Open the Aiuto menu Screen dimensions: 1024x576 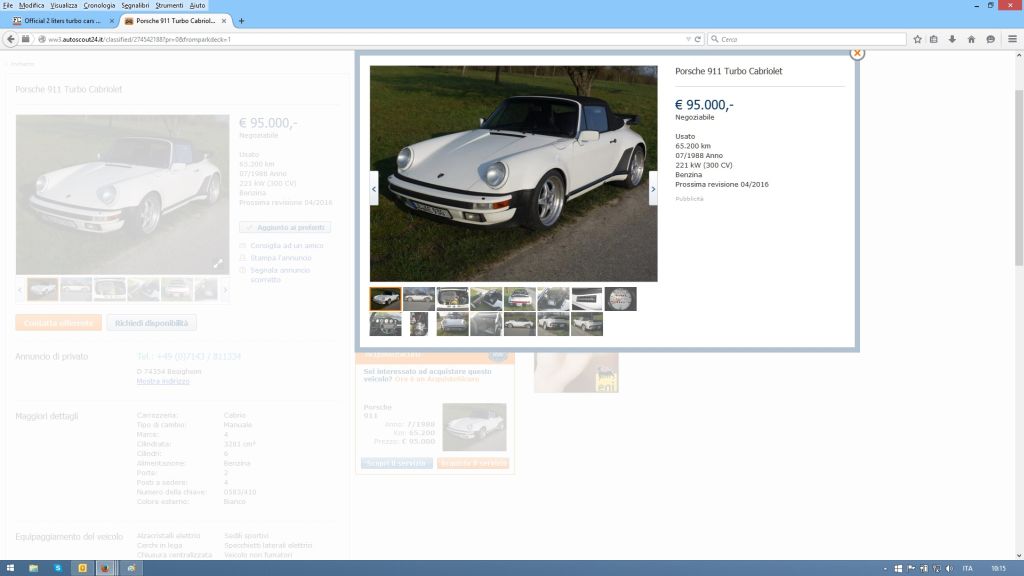(x=197, y=5)
